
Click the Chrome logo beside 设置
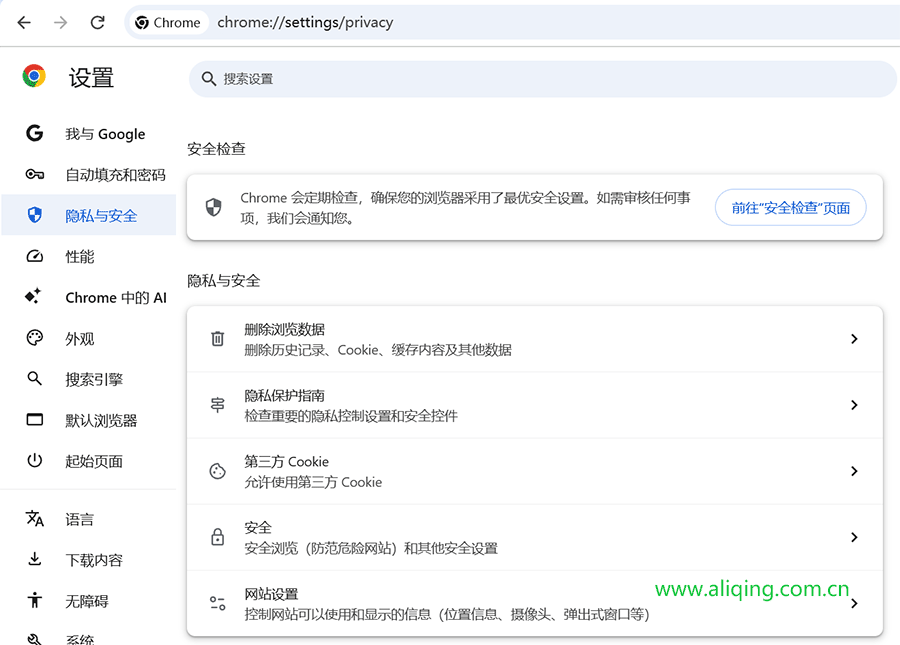pos(34,76)
